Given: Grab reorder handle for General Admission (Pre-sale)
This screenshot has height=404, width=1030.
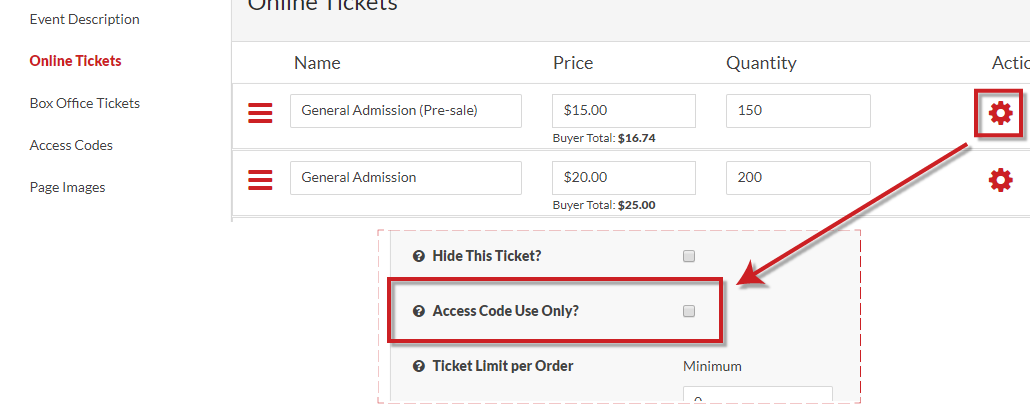Looking at the screenshot, I should point(260,114).
